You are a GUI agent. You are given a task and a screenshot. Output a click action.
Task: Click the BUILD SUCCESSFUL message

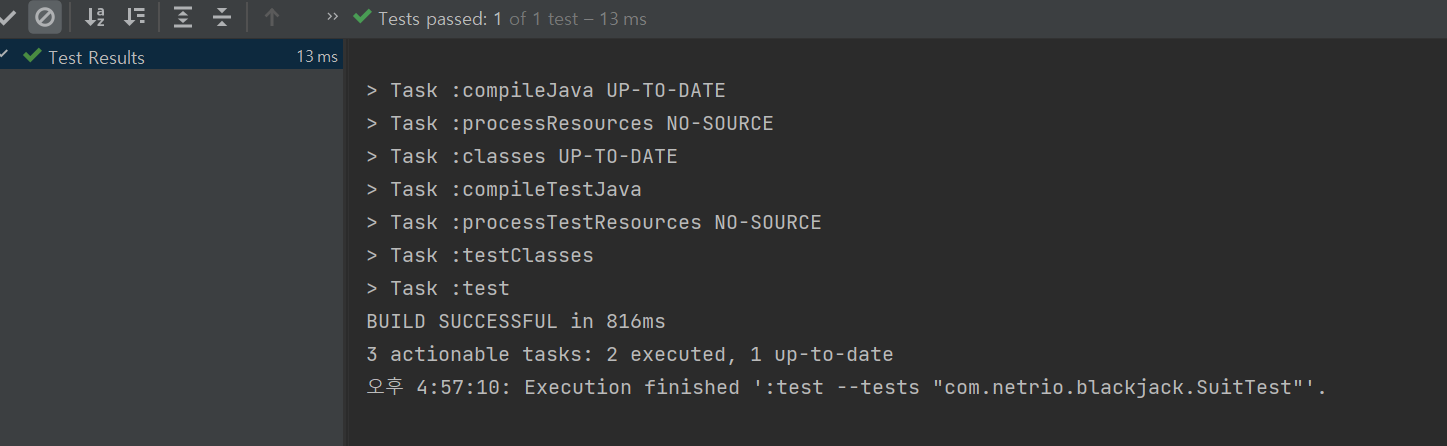pyautogui.click(x=516, y=322)
